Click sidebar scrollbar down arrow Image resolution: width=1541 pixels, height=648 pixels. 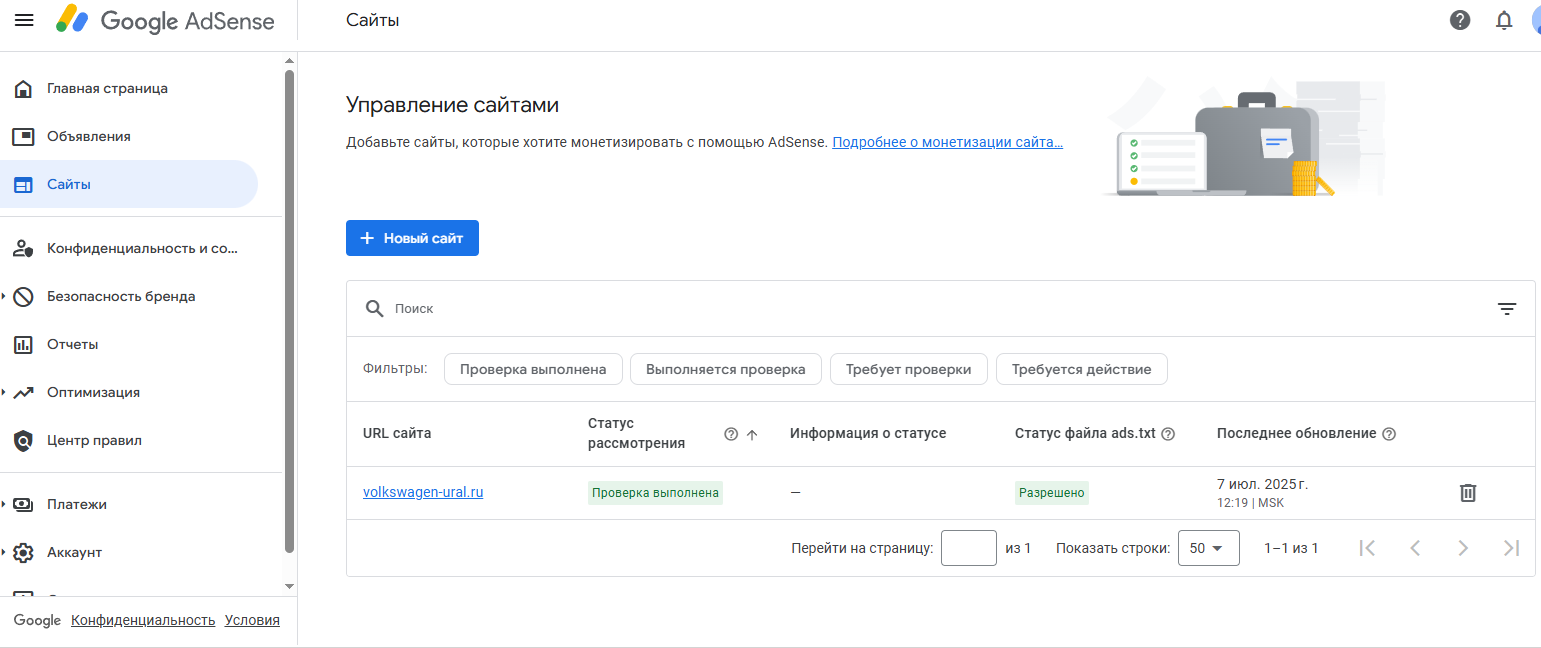(x=290, y=586)
